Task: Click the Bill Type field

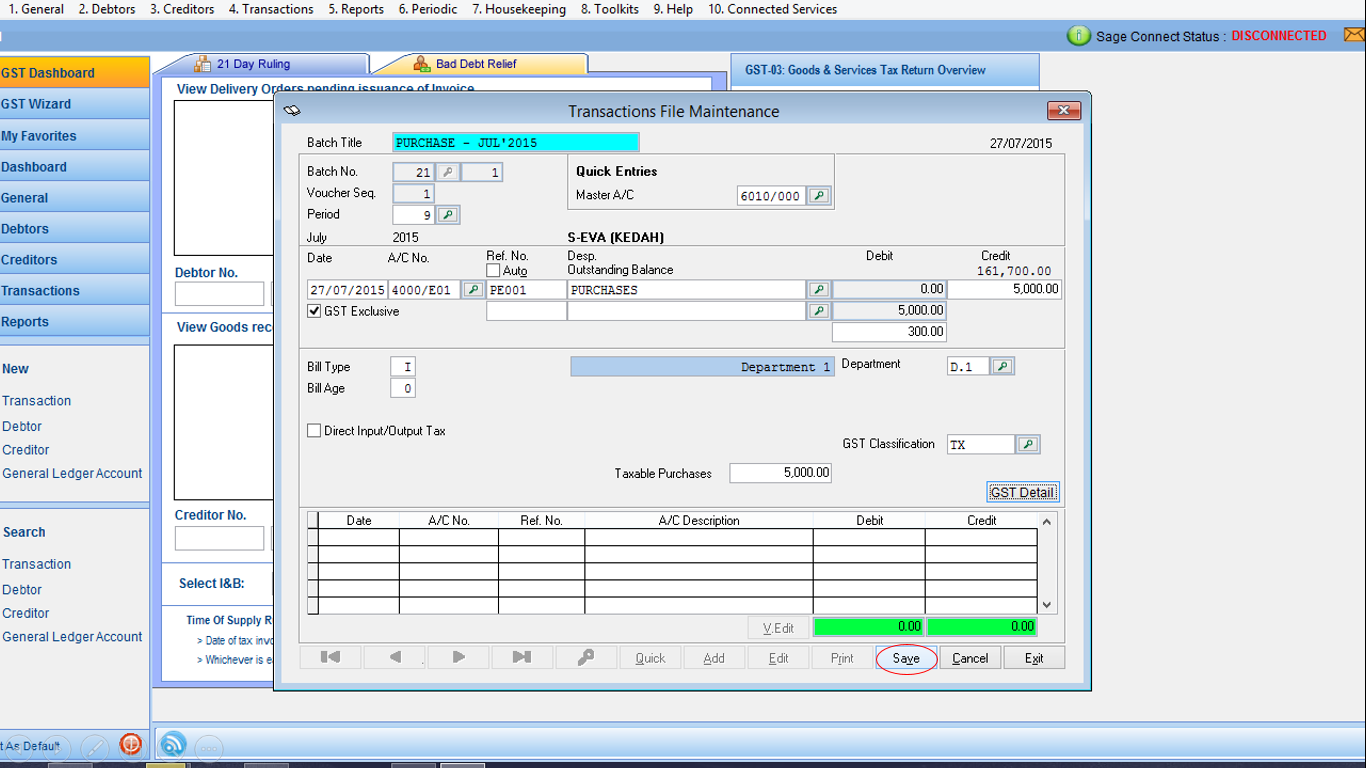Action: 403,367
